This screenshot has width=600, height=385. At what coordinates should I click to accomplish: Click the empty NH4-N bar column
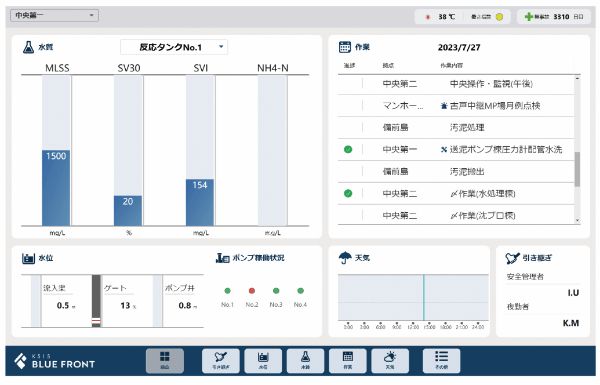point(272,150)
